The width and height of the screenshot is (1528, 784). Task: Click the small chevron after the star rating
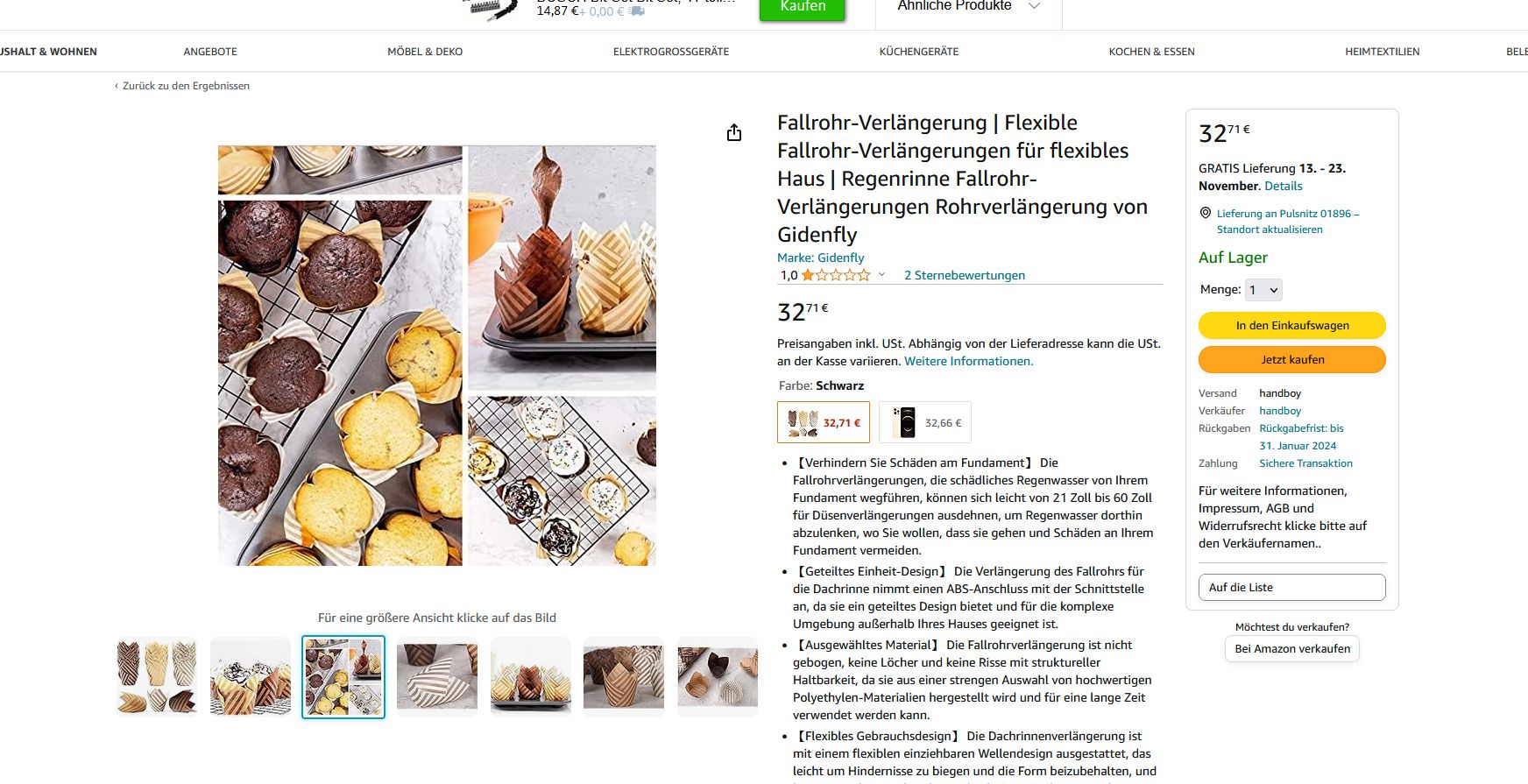click(x=881, y=274)
